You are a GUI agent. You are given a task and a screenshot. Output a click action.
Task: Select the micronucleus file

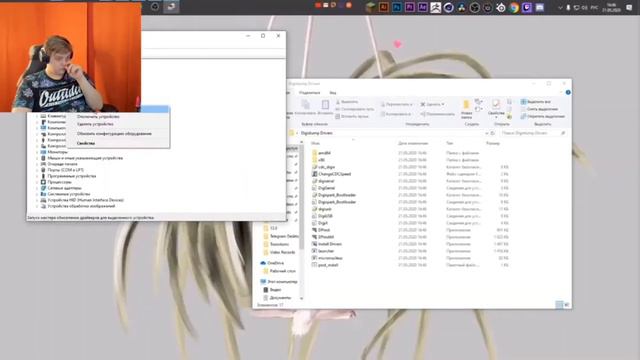tap(330, 258)
